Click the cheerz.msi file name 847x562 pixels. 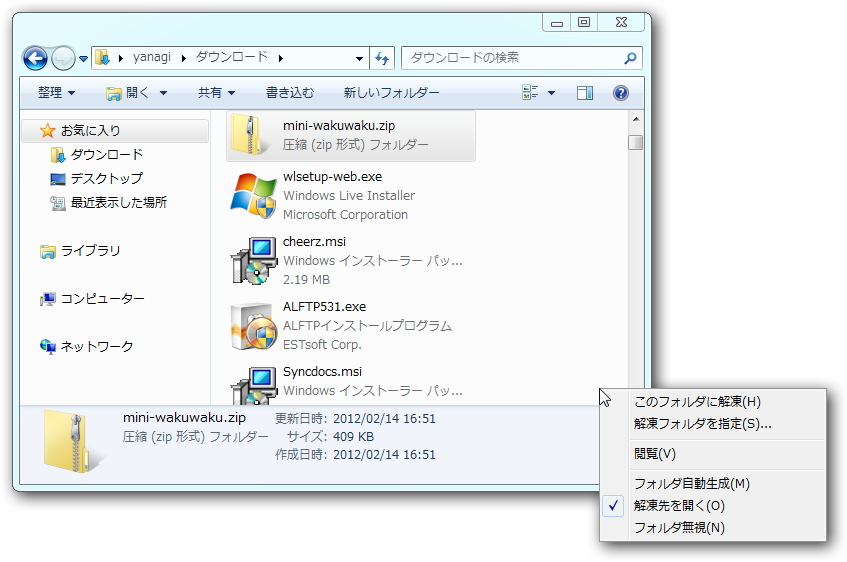[x=314, y=242]
